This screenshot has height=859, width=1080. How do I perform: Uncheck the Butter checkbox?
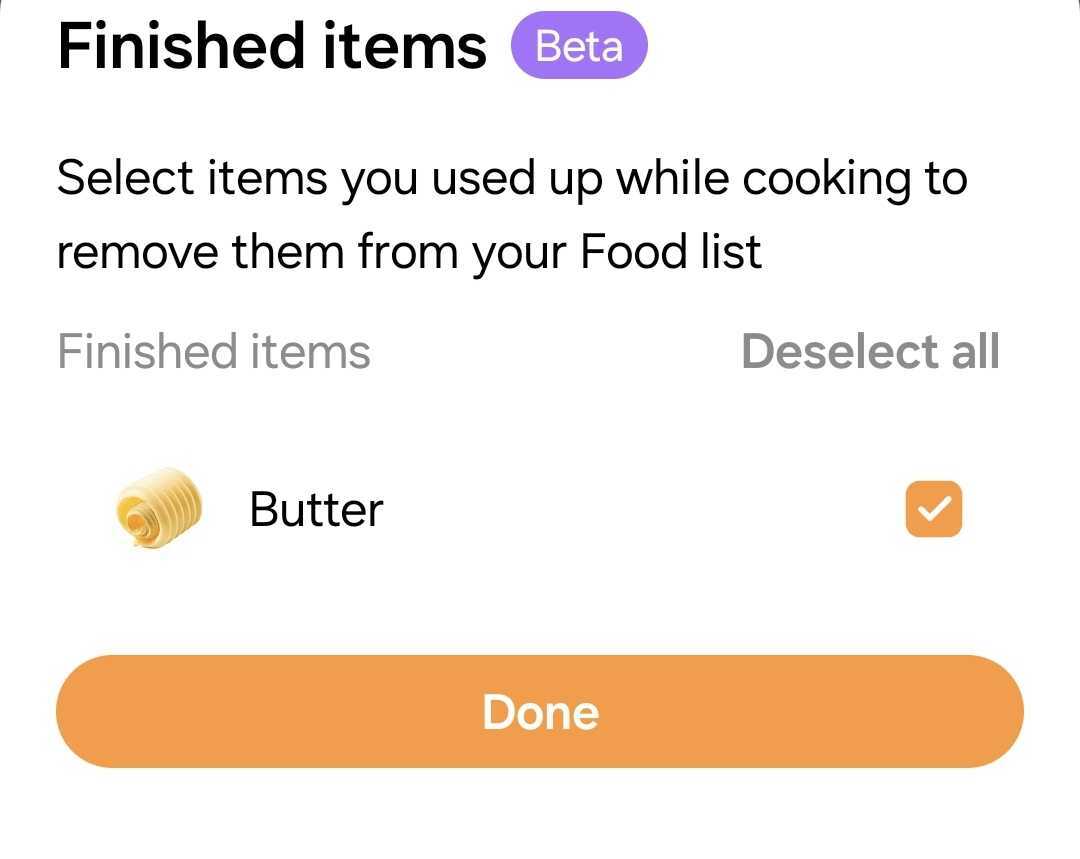pyautogui.click(x=933, y=509)
